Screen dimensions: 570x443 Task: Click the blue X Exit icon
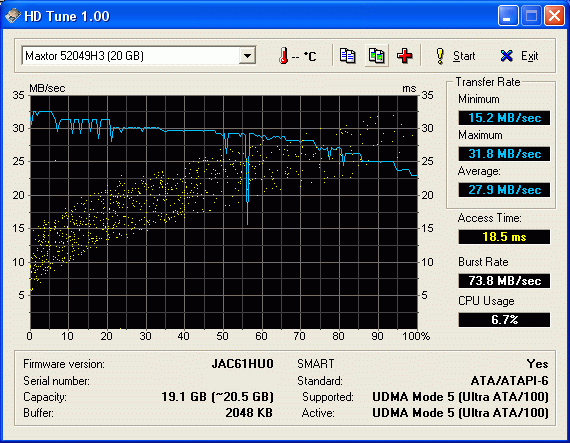(506, 56)
